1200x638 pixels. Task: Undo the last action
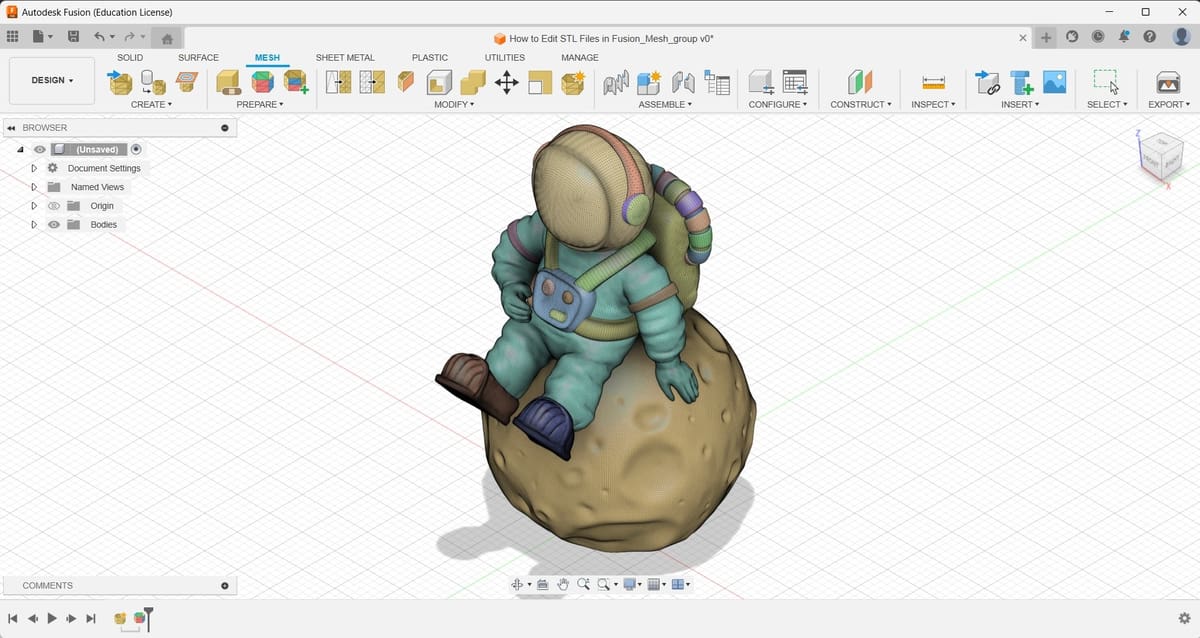pos(99,37)
